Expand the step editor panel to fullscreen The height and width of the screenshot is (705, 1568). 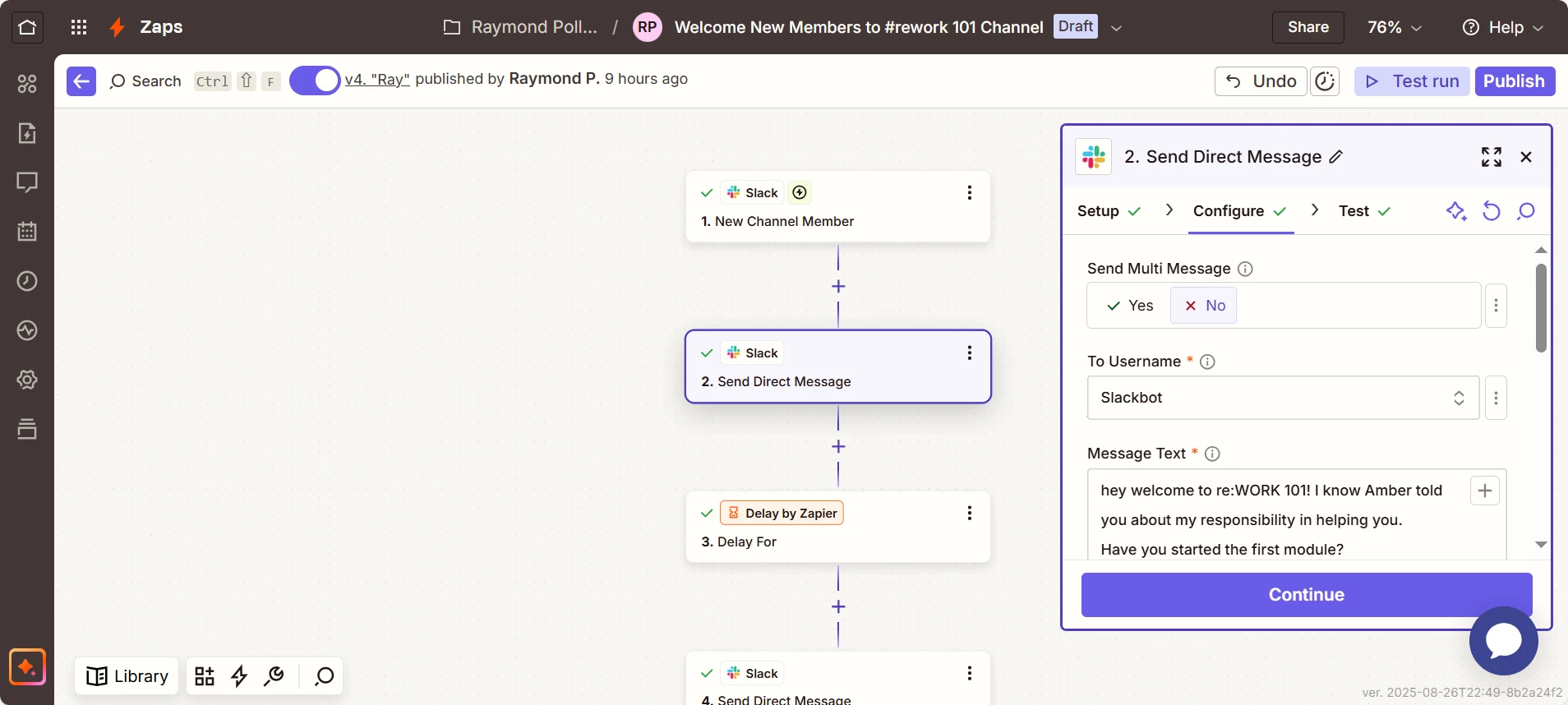(x=1492, y=157)
